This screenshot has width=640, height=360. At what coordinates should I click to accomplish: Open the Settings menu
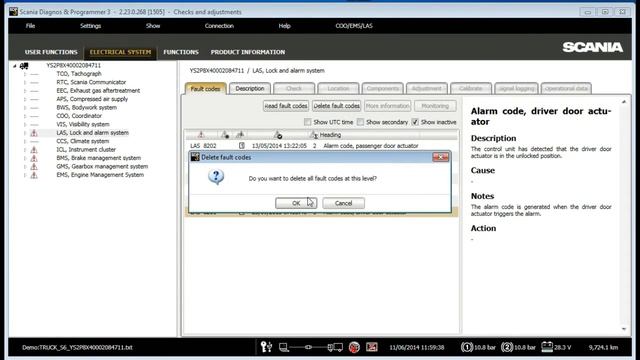click(x=90, y=26)
